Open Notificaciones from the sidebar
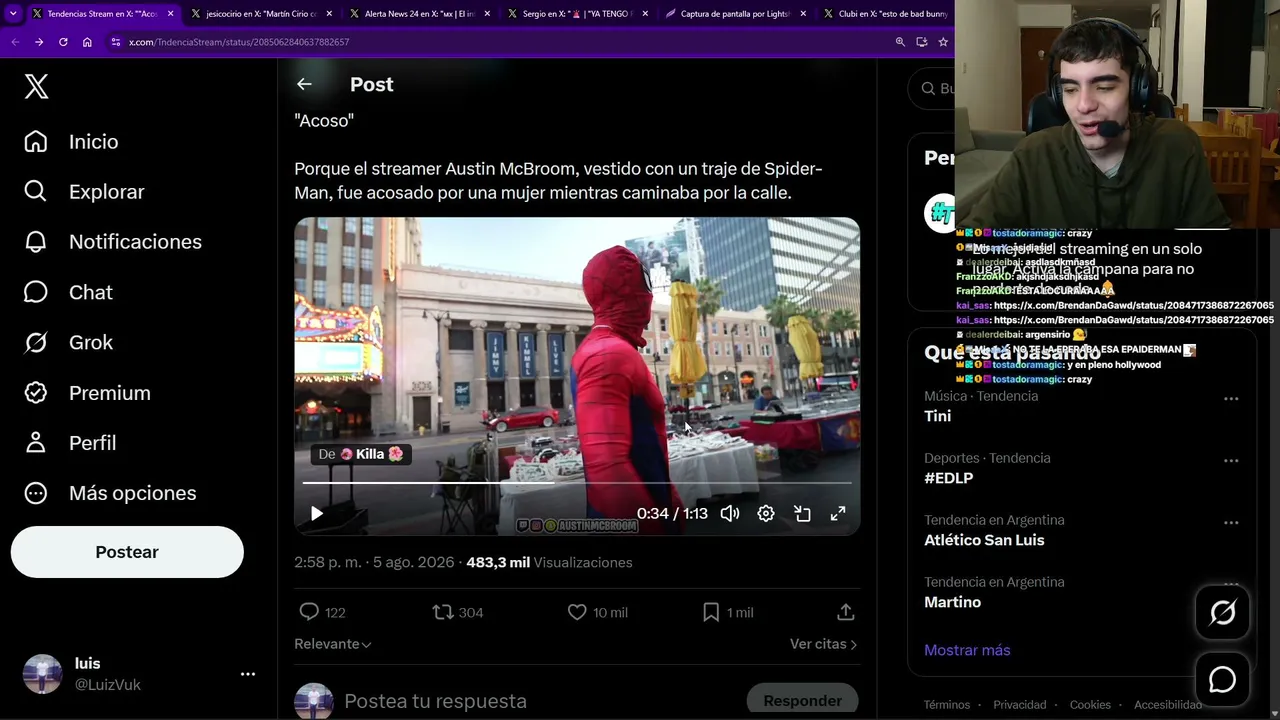 [x=113, y=242]
